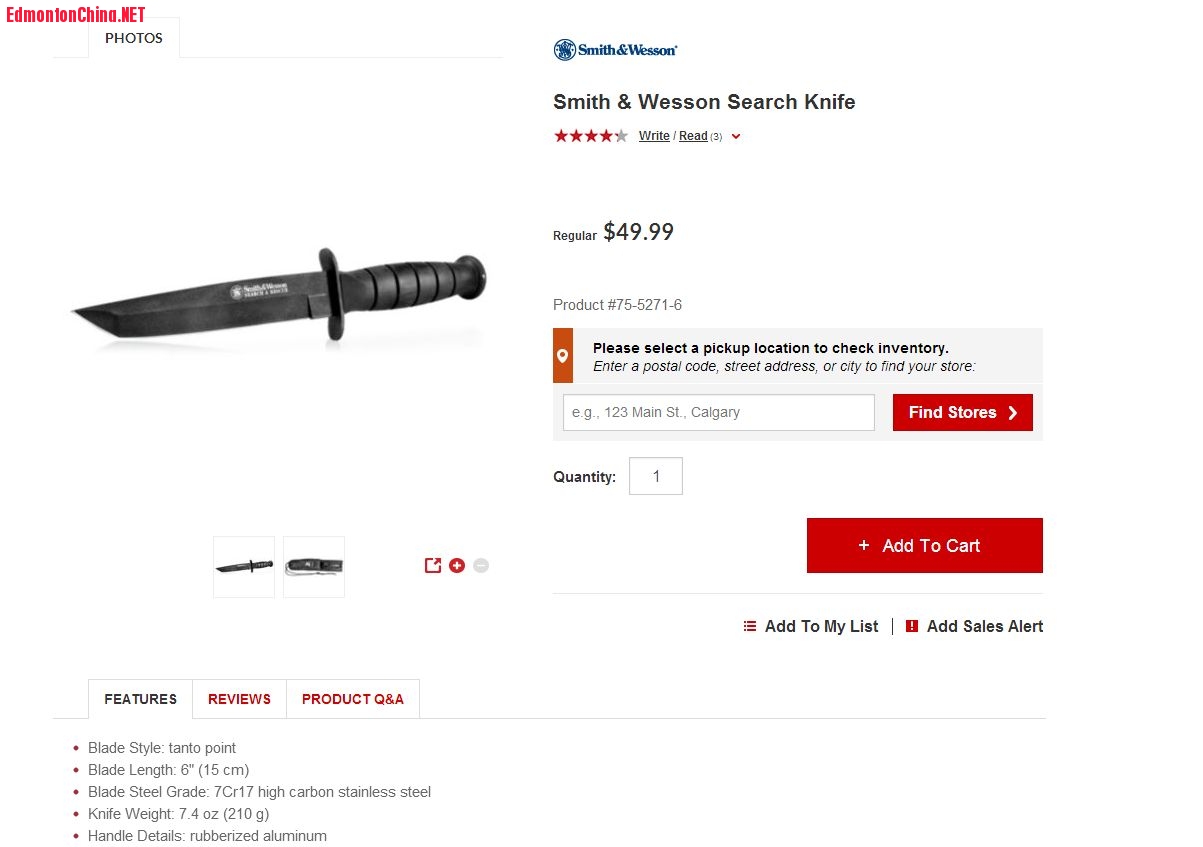Click the grey zoom-out minus icon
Image resolution: width=1203 pixels, height=847 pixels.
pyautogui.click(x=481, y=565)
